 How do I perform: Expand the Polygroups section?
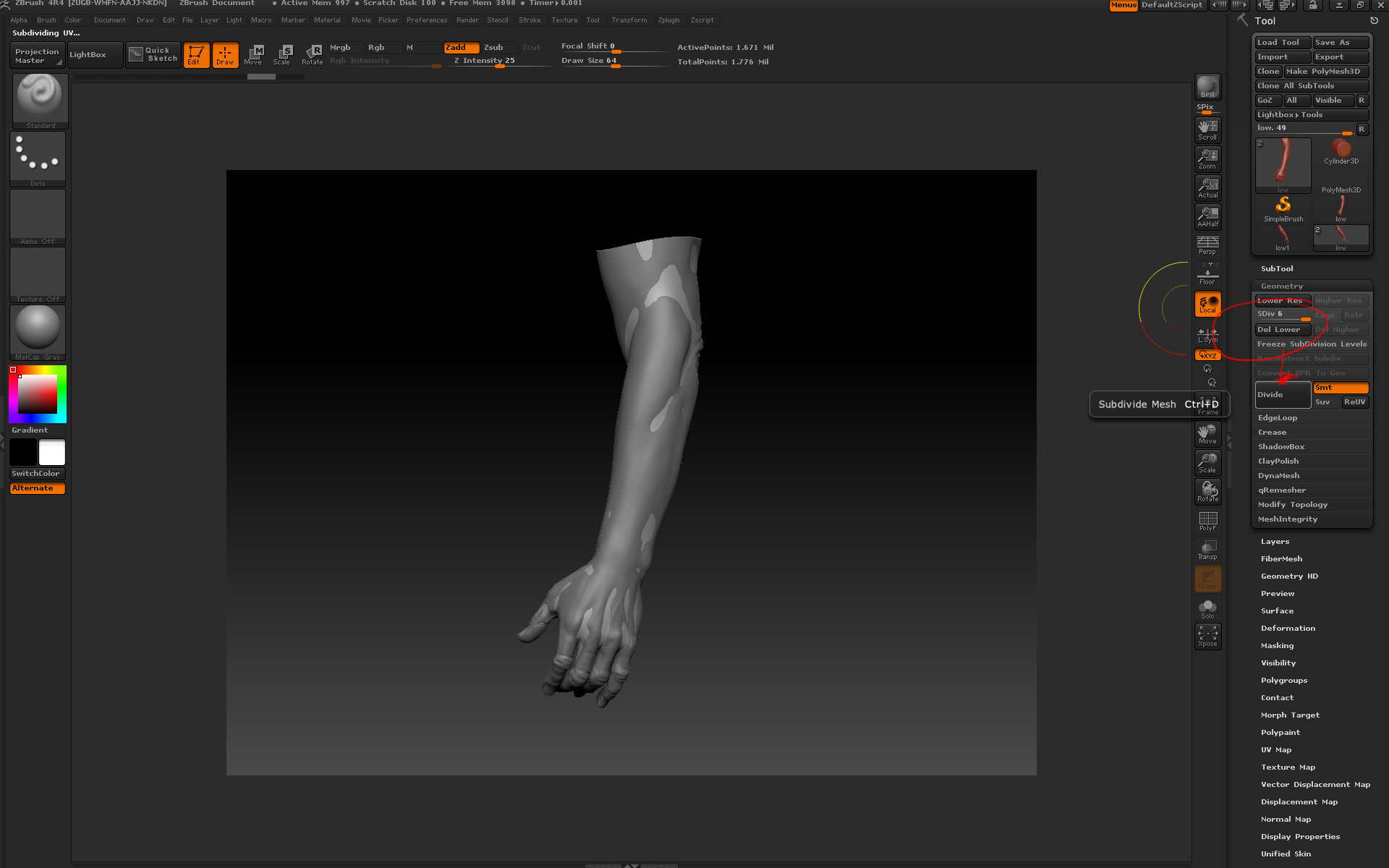point(1284,681)
